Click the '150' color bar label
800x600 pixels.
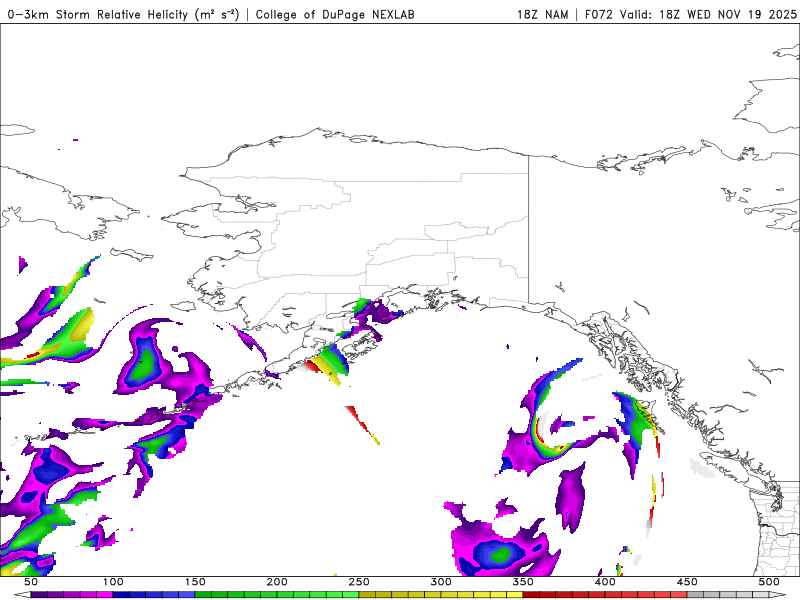click(195, 582)
